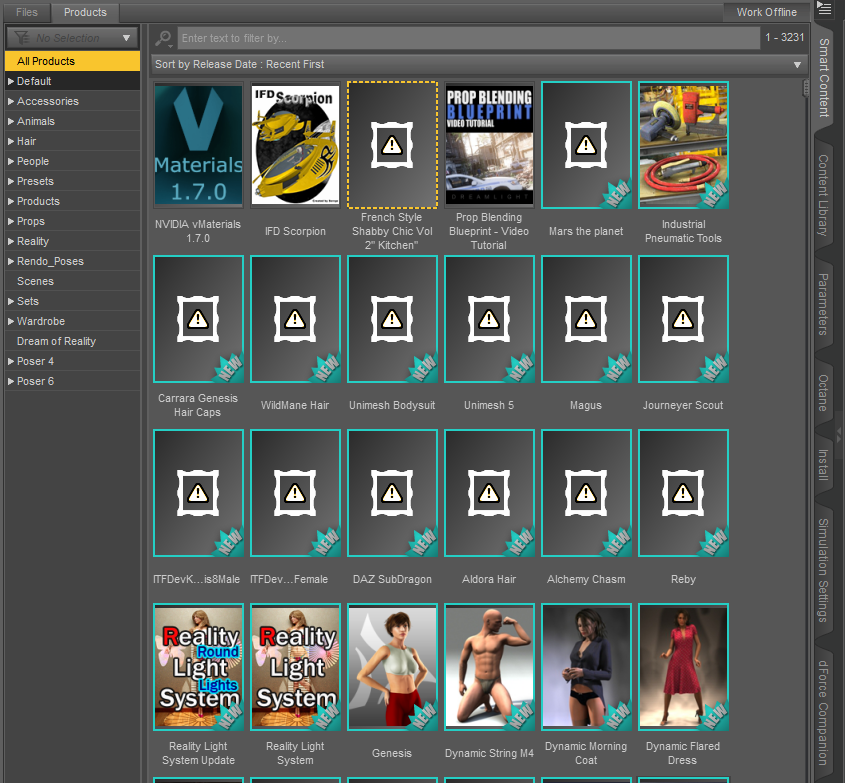Click the 1 - 3231 results count
Image resolution: width=845 pixels, height=783 pixels.
click(x=785, y=37)
